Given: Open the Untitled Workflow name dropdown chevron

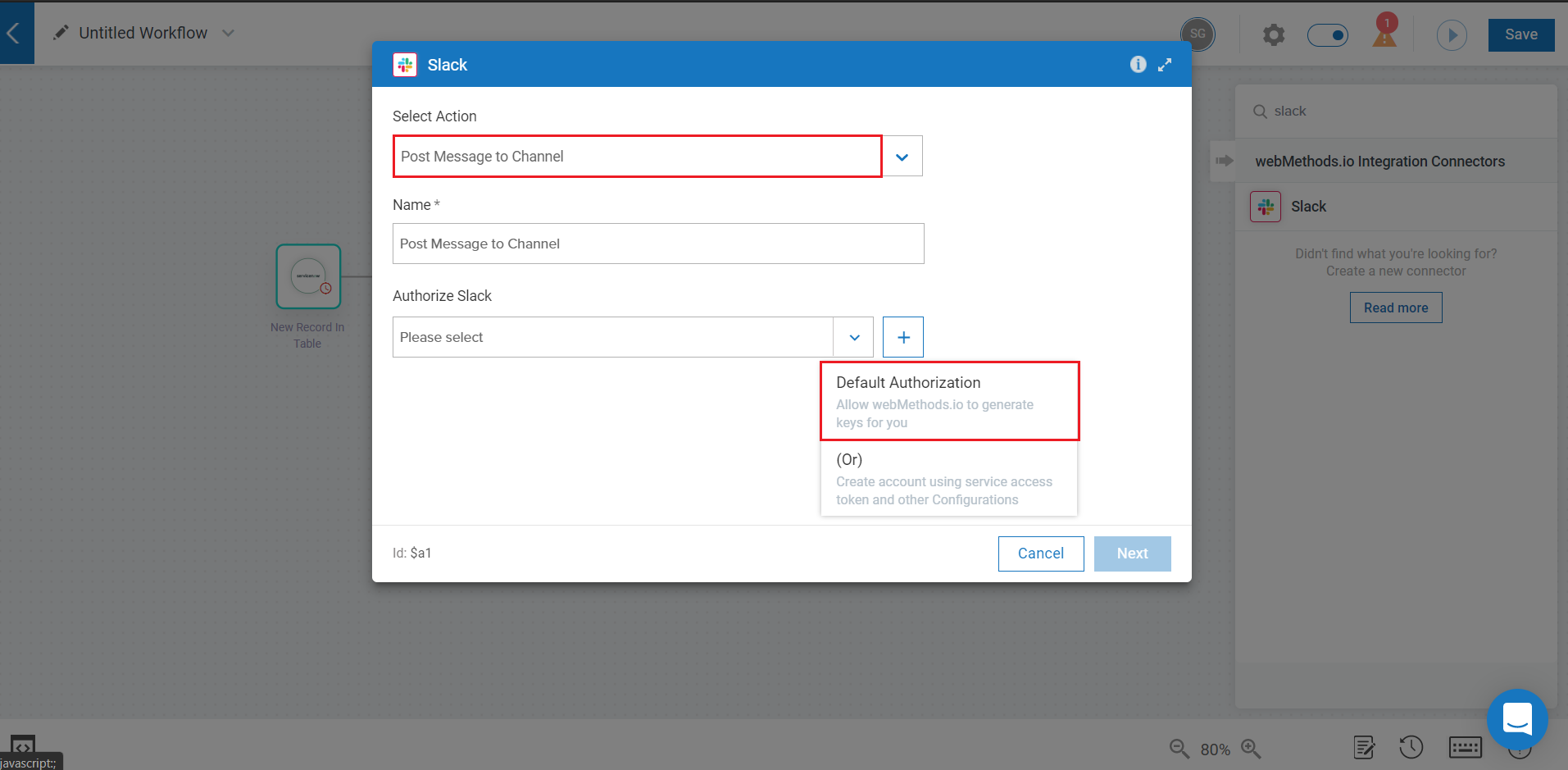Looking at the screenshot, I should coord(229,33).
